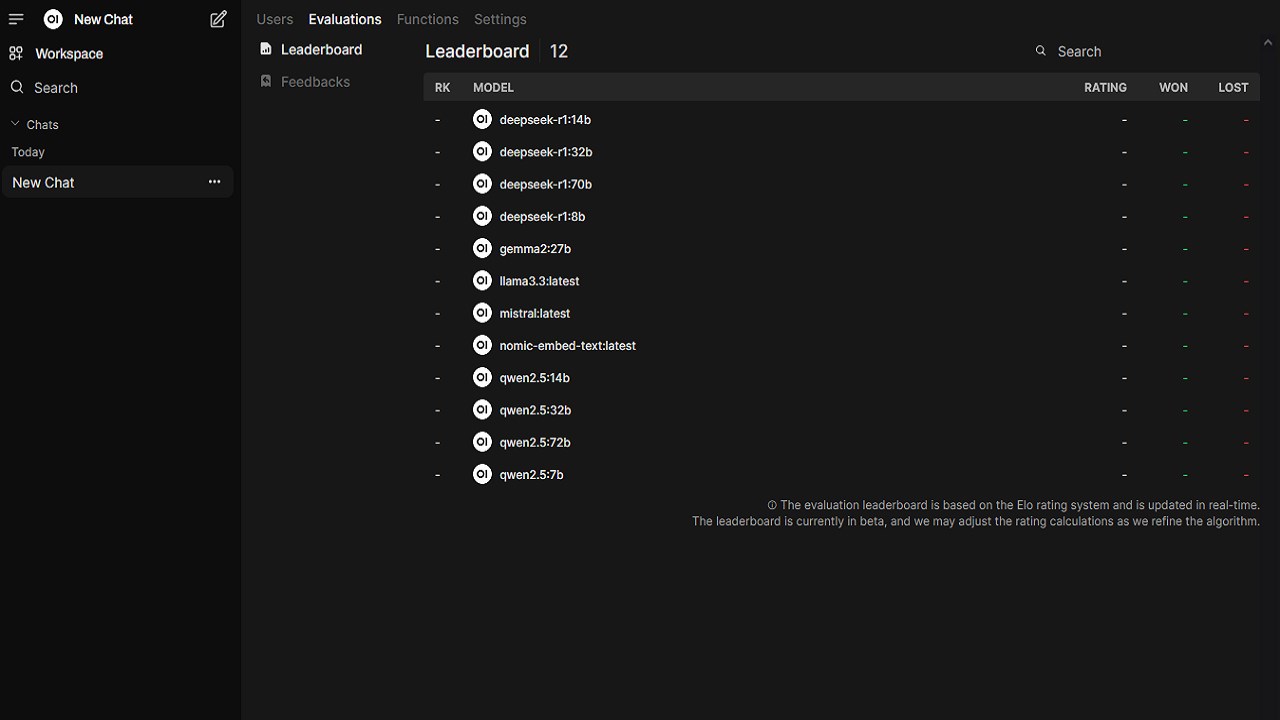Click the Feedbacks document icon

tap(266, 81)
